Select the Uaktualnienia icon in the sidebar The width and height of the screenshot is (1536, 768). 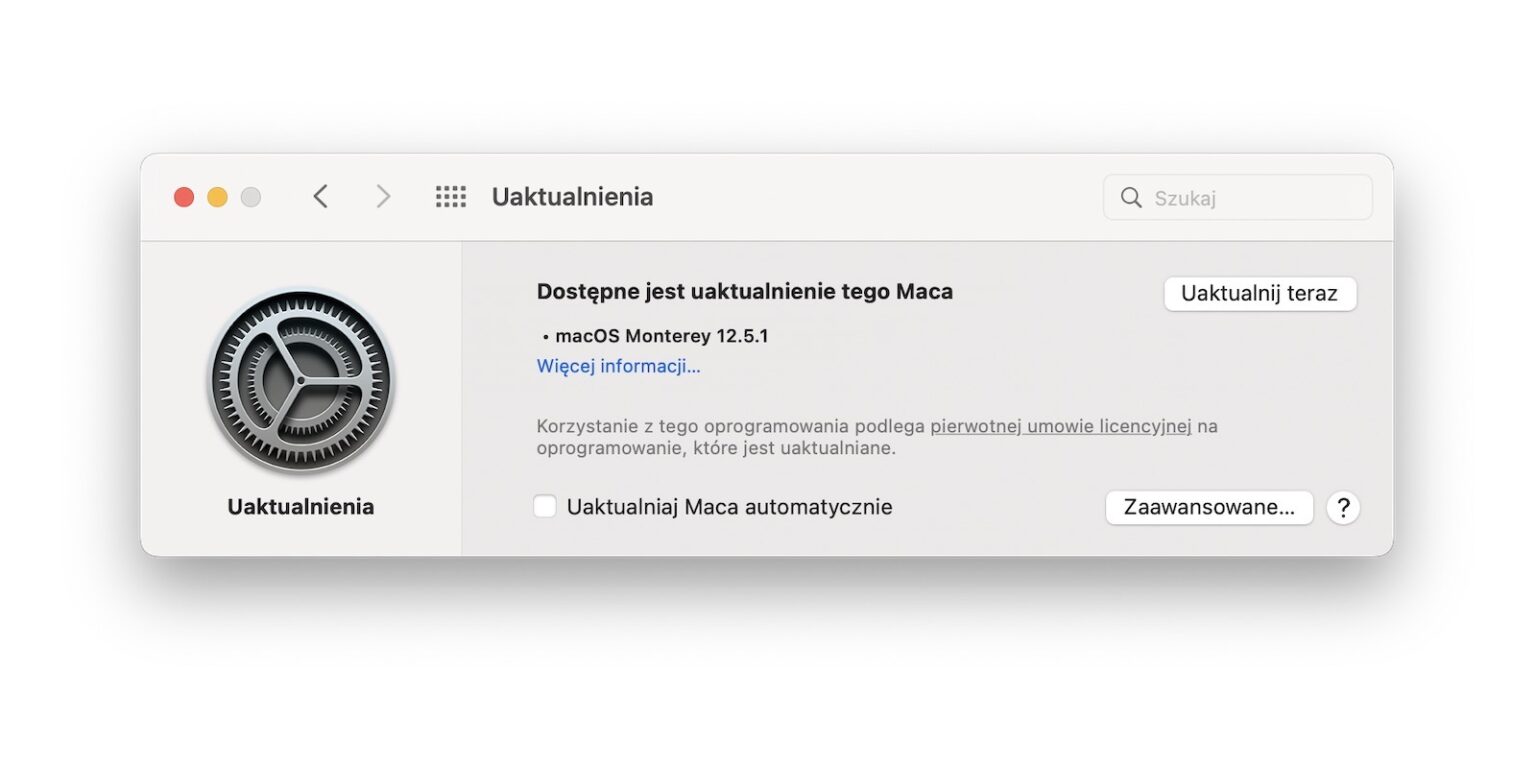(x=301, y=380)
